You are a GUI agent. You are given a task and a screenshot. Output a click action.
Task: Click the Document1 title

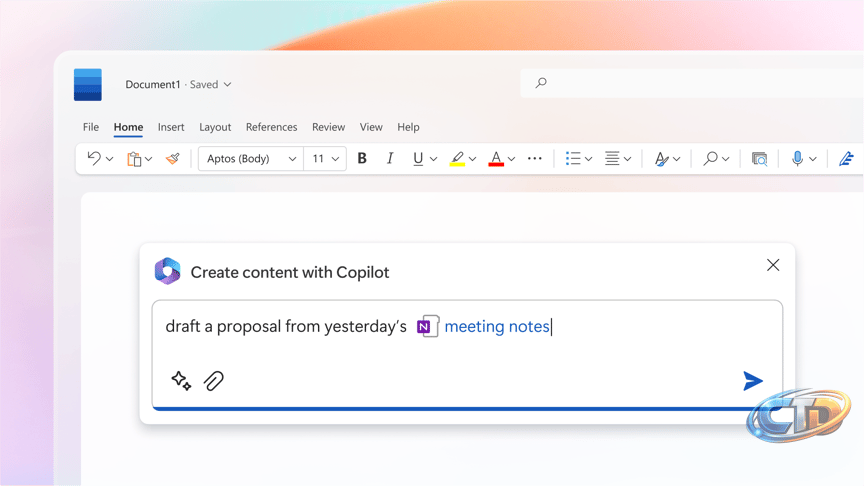coord(153,84)
